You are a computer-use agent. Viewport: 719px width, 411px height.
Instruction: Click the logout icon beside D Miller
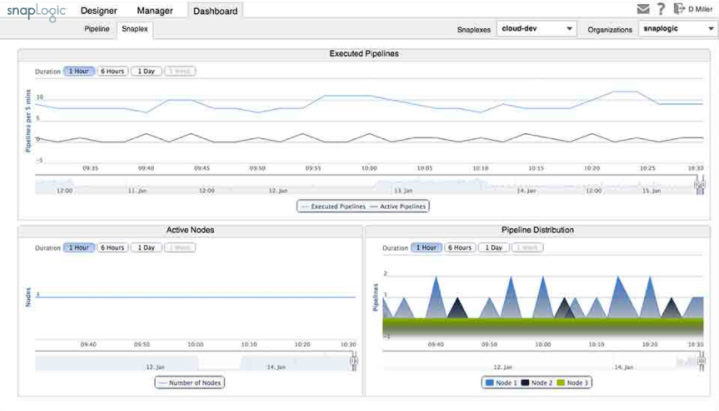pyautogui.click(x=680, y=9)
